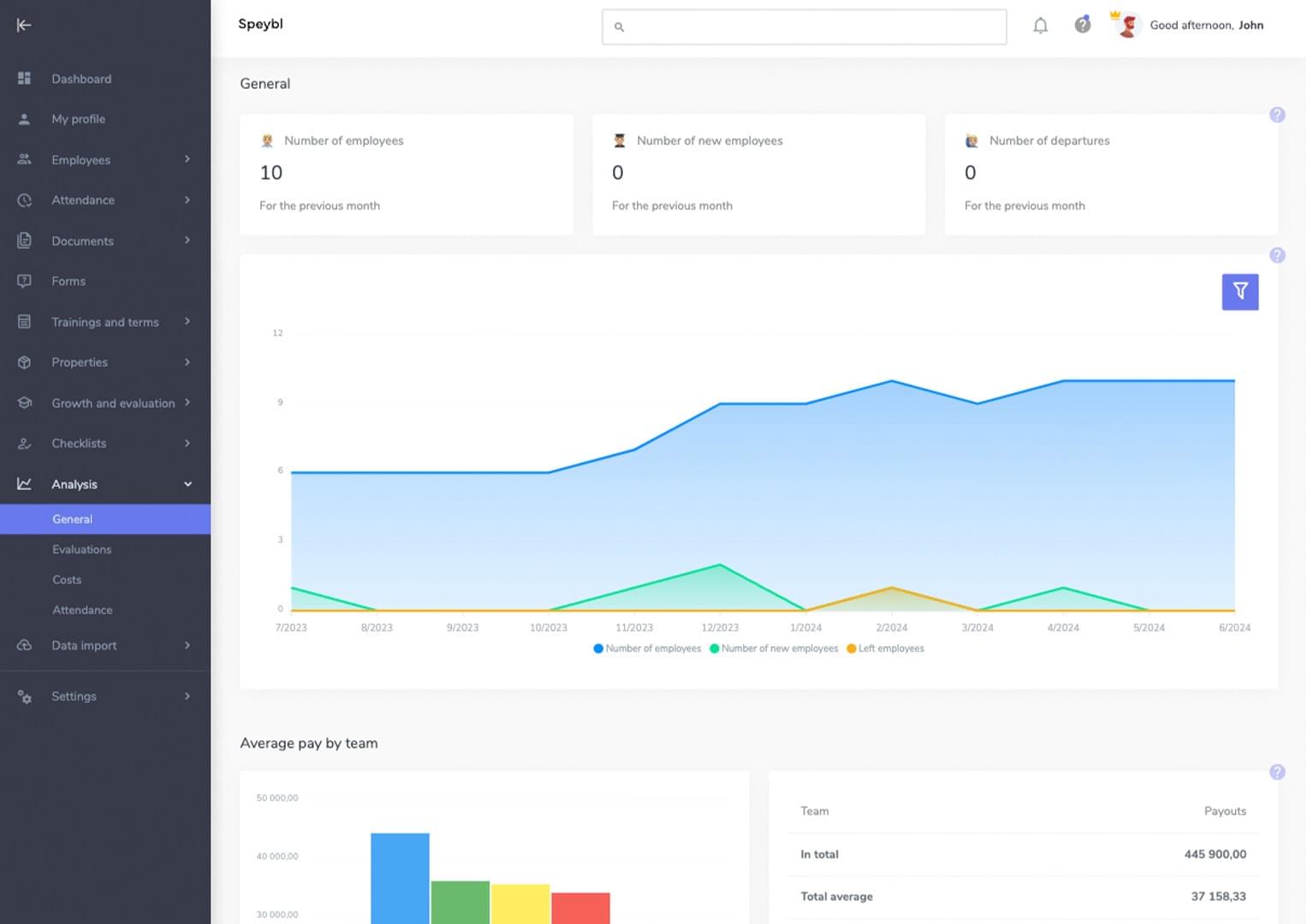This screenshot has width=1307, height=924.
Task: Click the Speybl brand title
Action: (260, 24)
